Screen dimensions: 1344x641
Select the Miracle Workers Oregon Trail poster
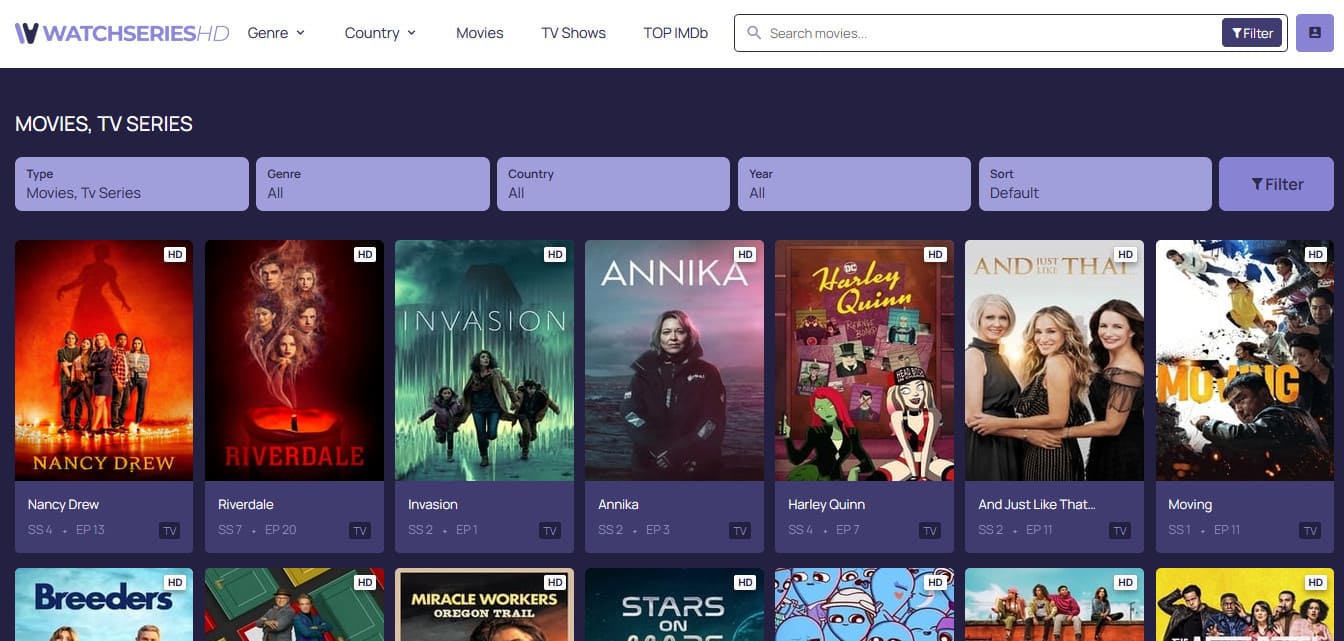[x=484, y=605]
